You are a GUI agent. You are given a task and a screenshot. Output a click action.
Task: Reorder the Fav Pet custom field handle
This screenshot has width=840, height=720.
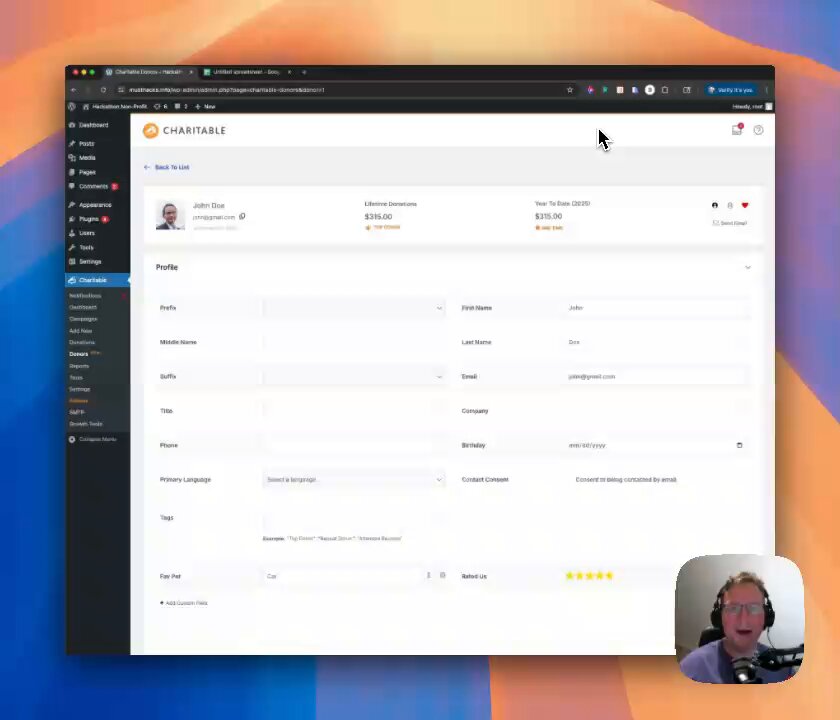(429, 575)
